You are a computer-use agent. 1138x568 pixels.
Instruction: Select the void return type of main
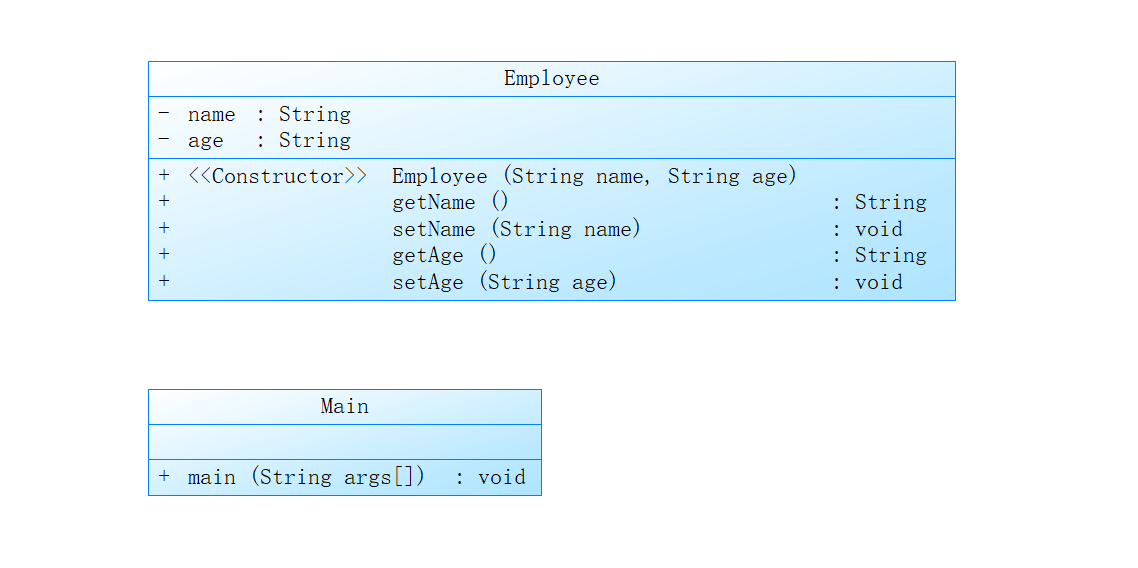coord(501,478)
